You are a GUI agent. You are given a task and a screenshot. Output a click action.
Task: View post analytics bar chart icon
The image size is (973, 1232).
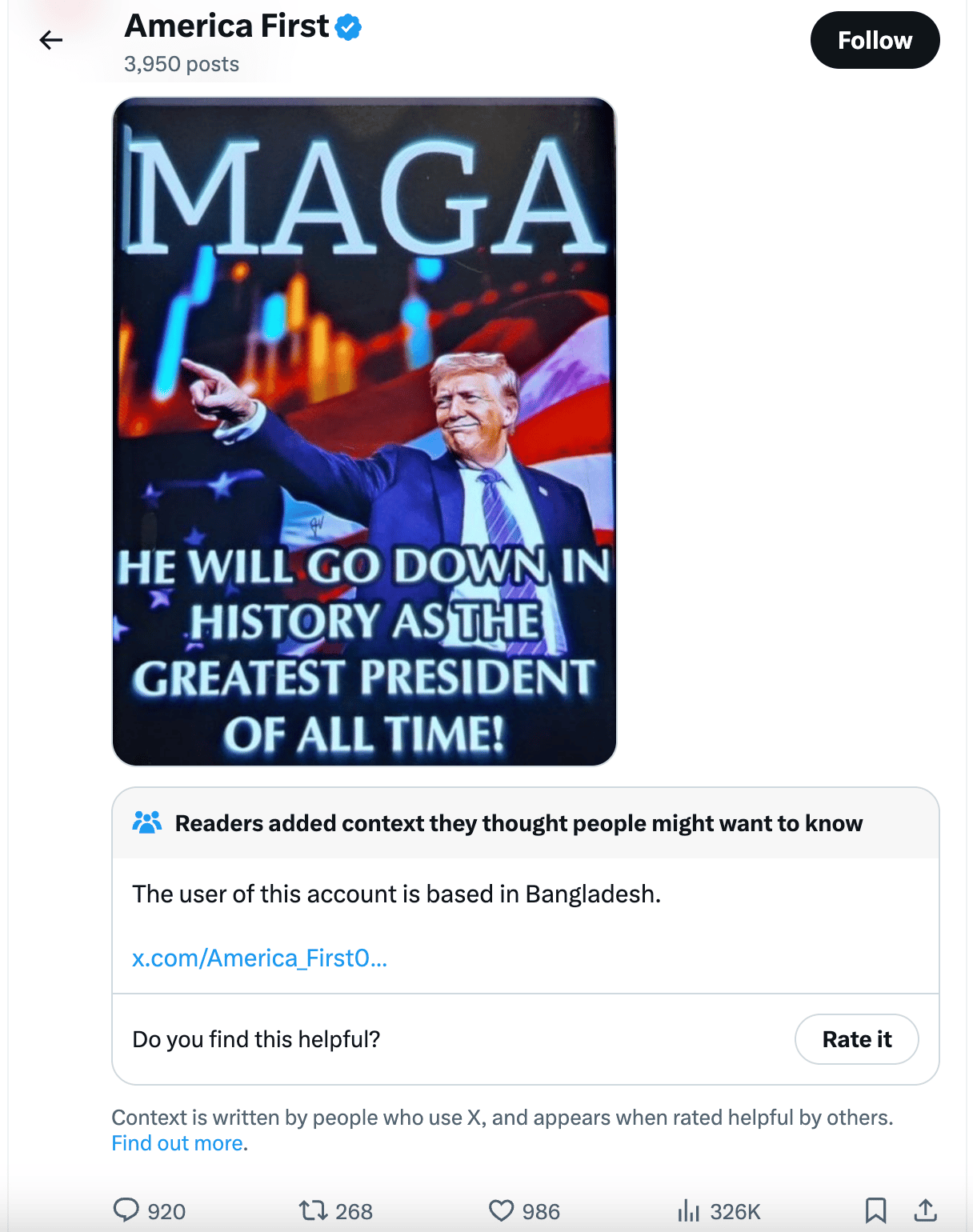tap(688, 1210)
